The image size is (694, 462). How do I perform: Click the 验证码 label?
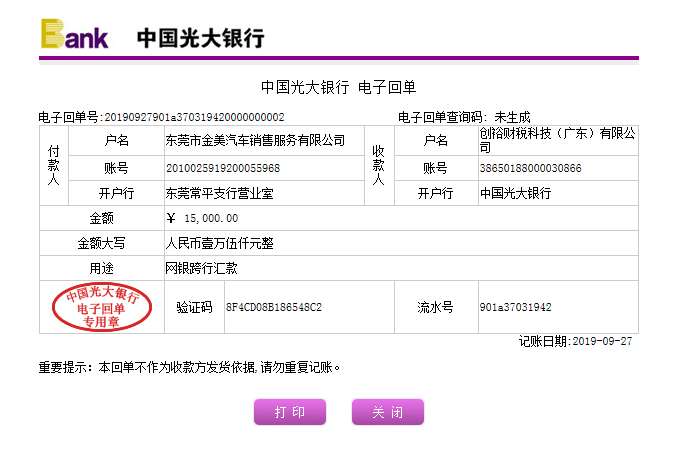click(x=194, y=307)
